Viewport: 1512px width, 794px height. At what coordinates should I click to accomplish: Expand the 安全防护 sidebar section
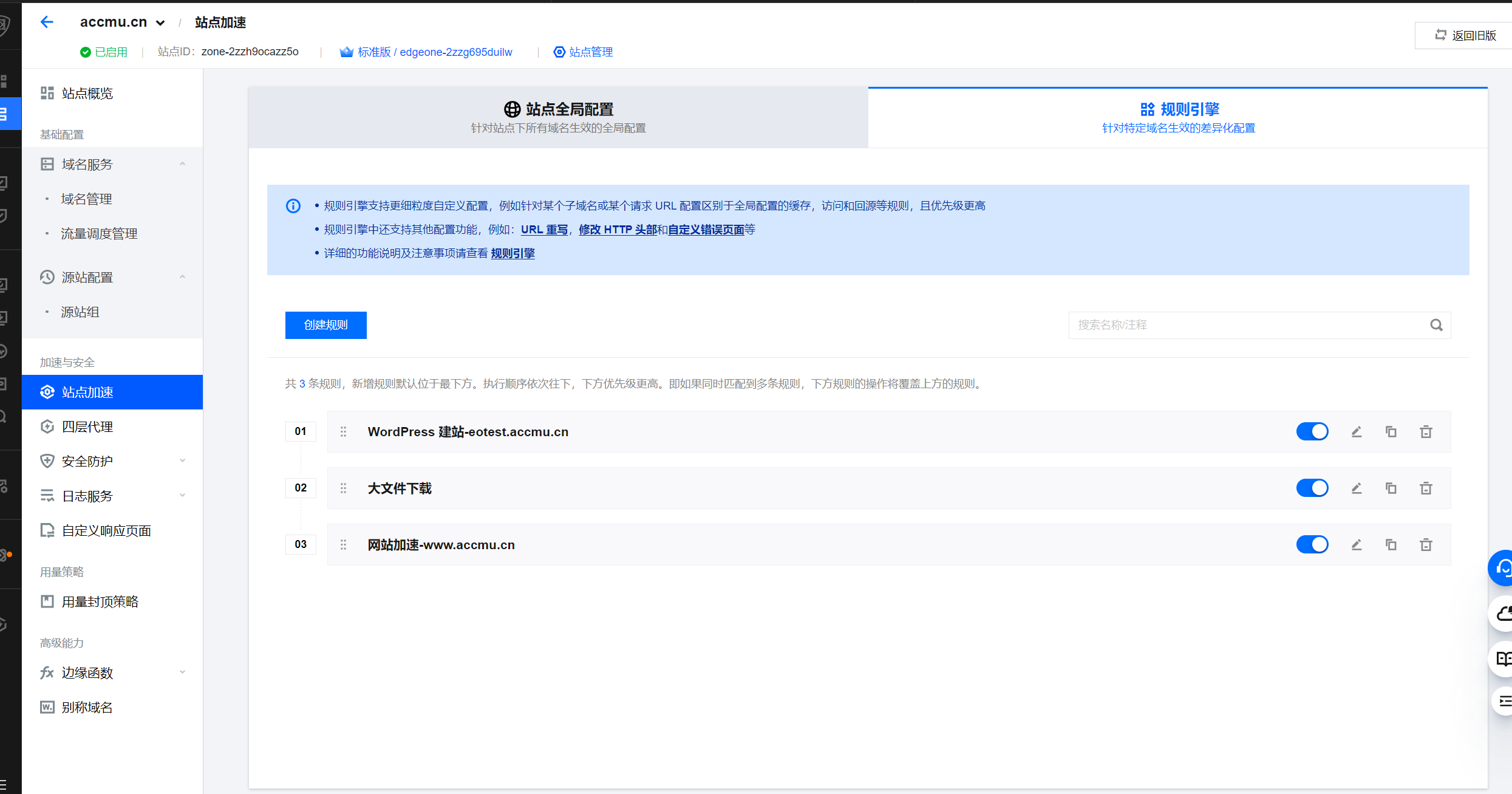pos(112,462)
